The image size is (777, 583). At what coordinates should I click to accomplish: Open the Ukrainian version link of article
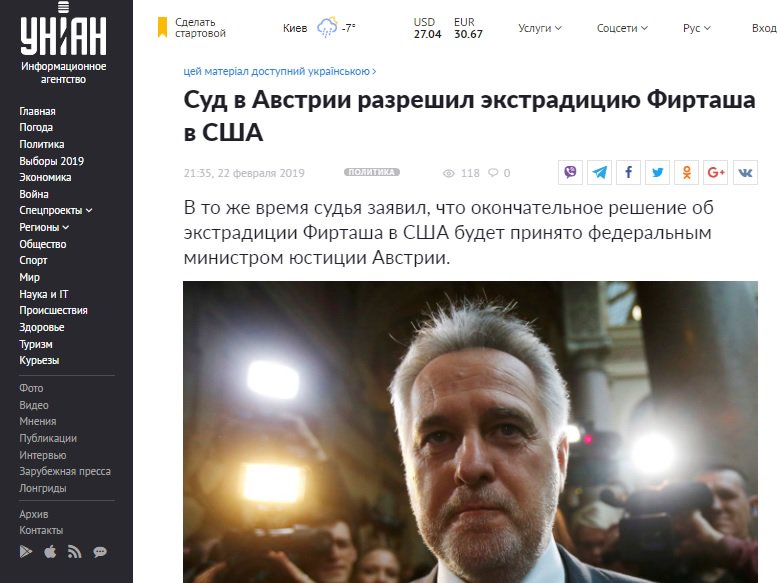[279, 71]
